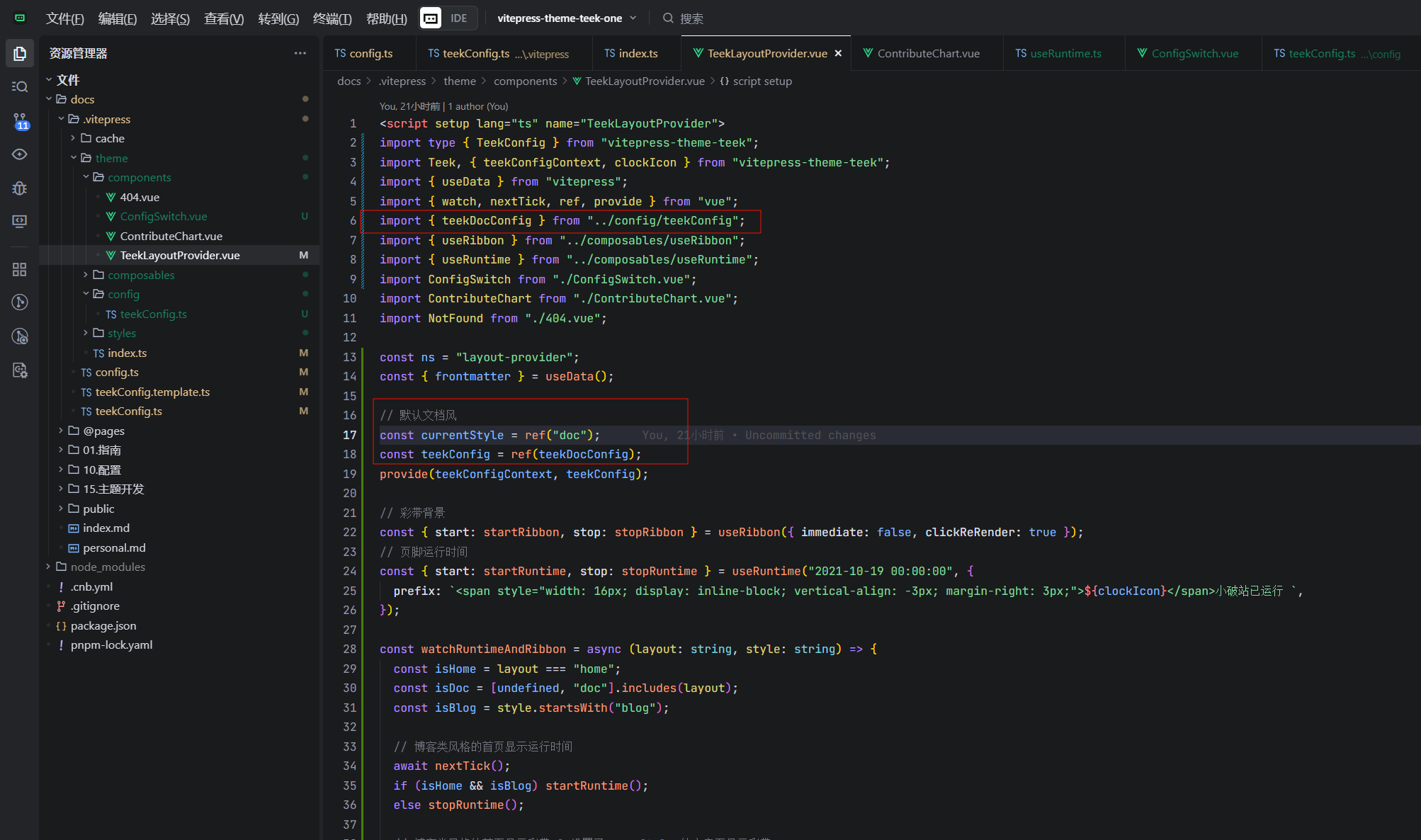Open ConfigSwitch.vue in the file tree

pyautogui.click(x=163, y=216)
